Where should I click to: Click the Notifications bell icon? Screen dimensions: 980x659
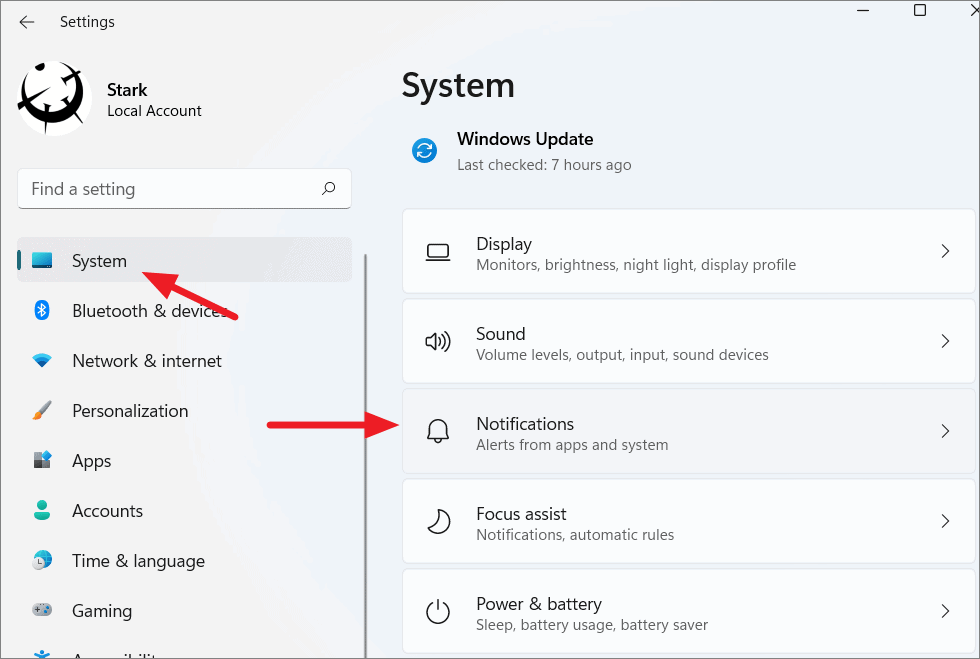coord(437,431)
